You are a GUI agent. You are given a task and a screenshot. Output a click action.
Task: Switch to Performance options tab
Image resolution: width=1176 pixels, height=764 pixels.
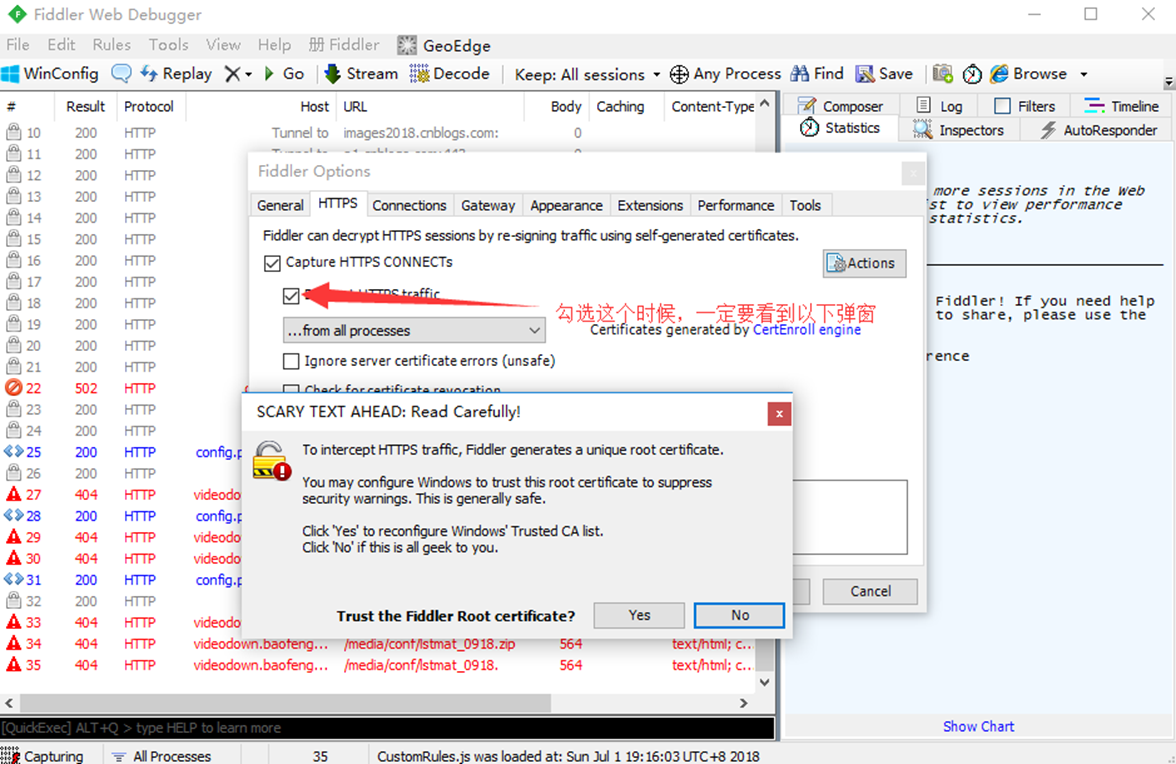click(735, 205)
